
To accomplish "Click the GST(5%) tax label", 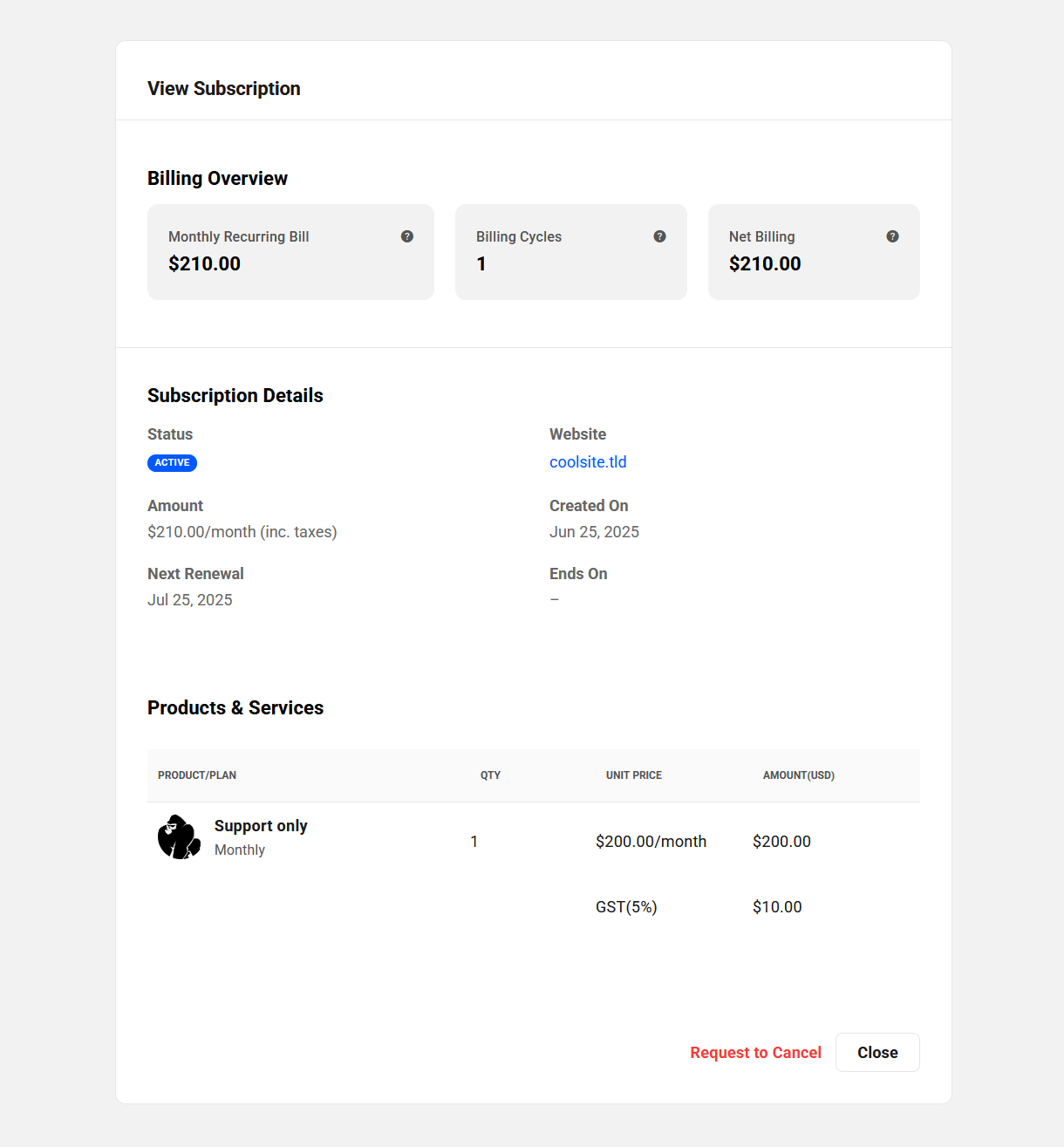I will (x=626, y=907).
